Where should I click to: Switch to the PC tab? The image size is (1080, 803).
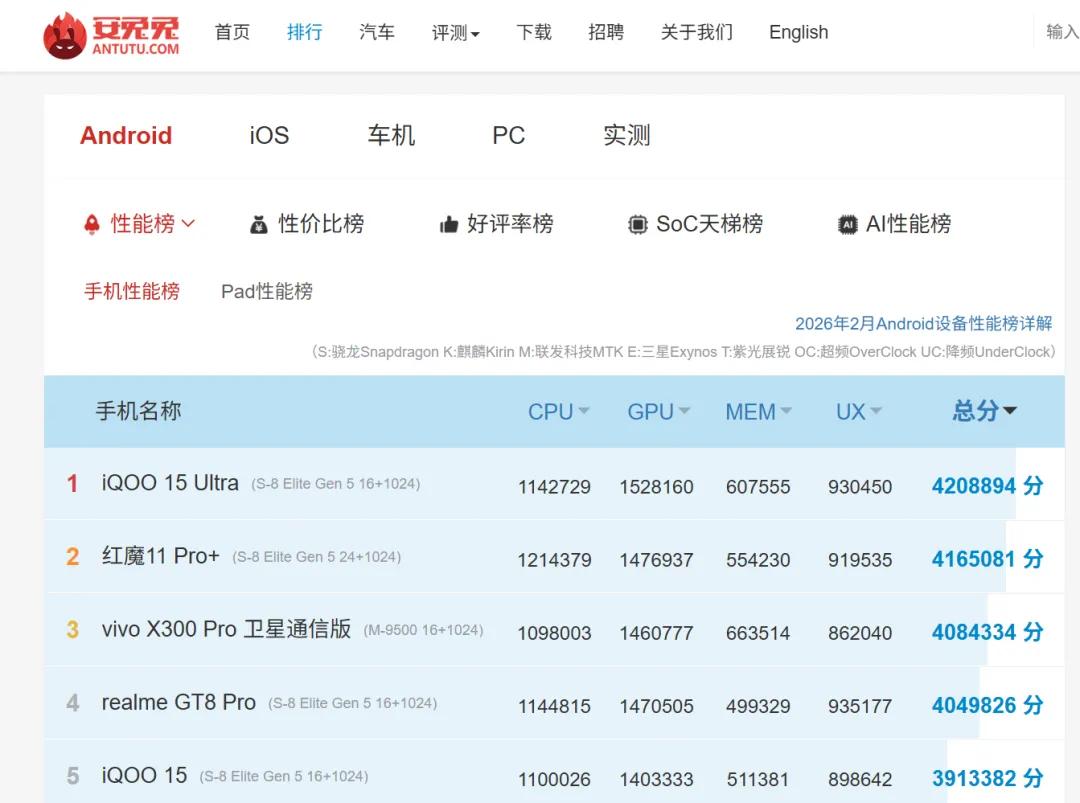(508, 136)
